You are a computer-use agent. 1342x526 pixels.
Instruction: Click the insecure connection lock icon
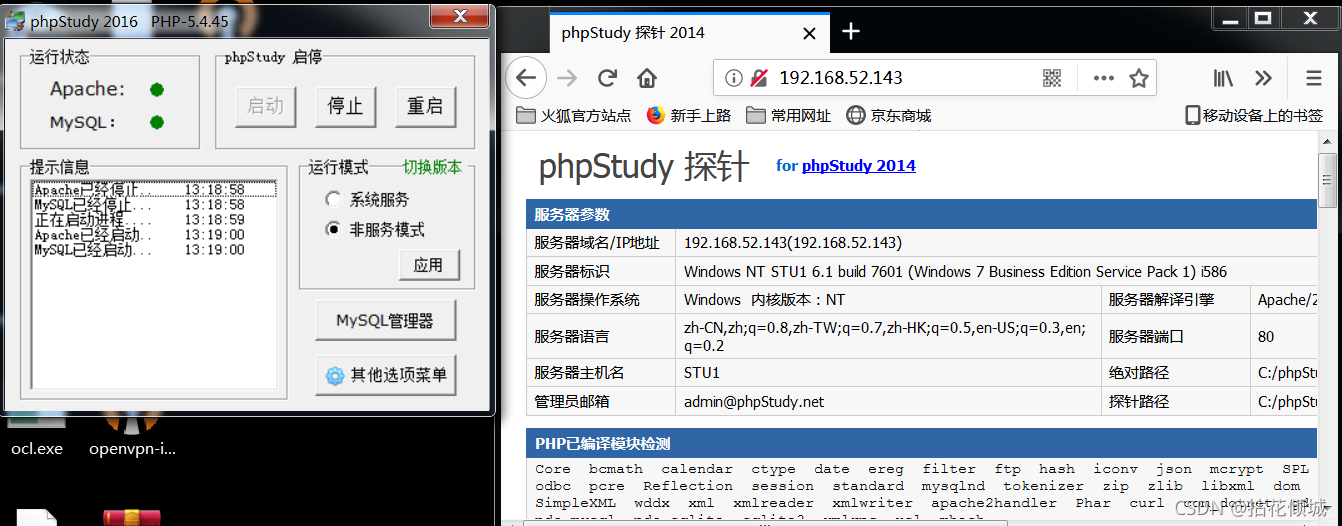[x=758, y=78]
